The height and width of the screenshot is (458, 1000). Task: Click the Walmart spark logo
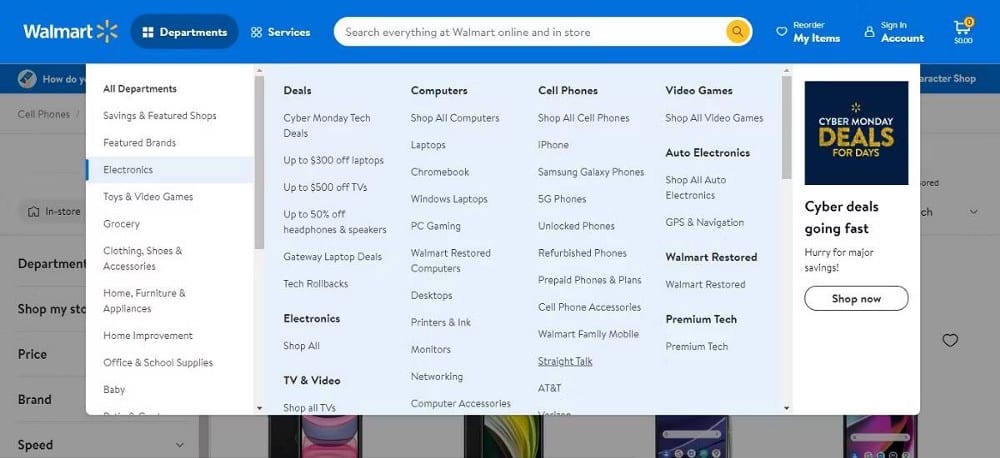pyautogui.click(x=107, y=32)
